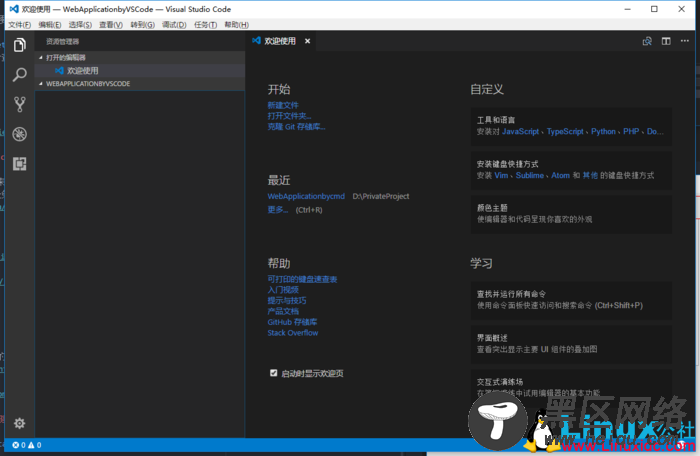Image resolution: width=700 pixels, height=456 pixels.
Task: Open the 交互式演练场 card
Action: pos(571,388)
